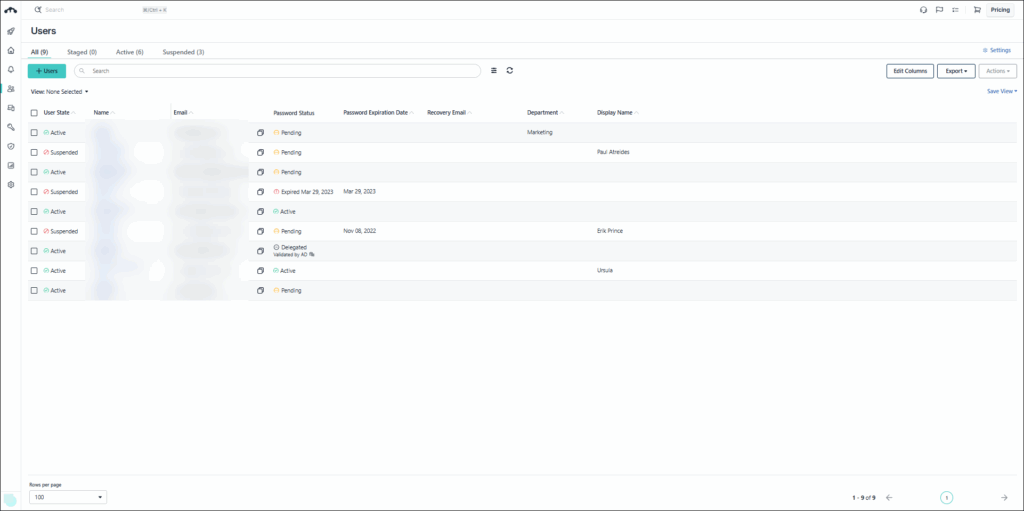This screenshot has height=511, width=1024.
Task: Click the Pricing button
Action: (1000, 10)
